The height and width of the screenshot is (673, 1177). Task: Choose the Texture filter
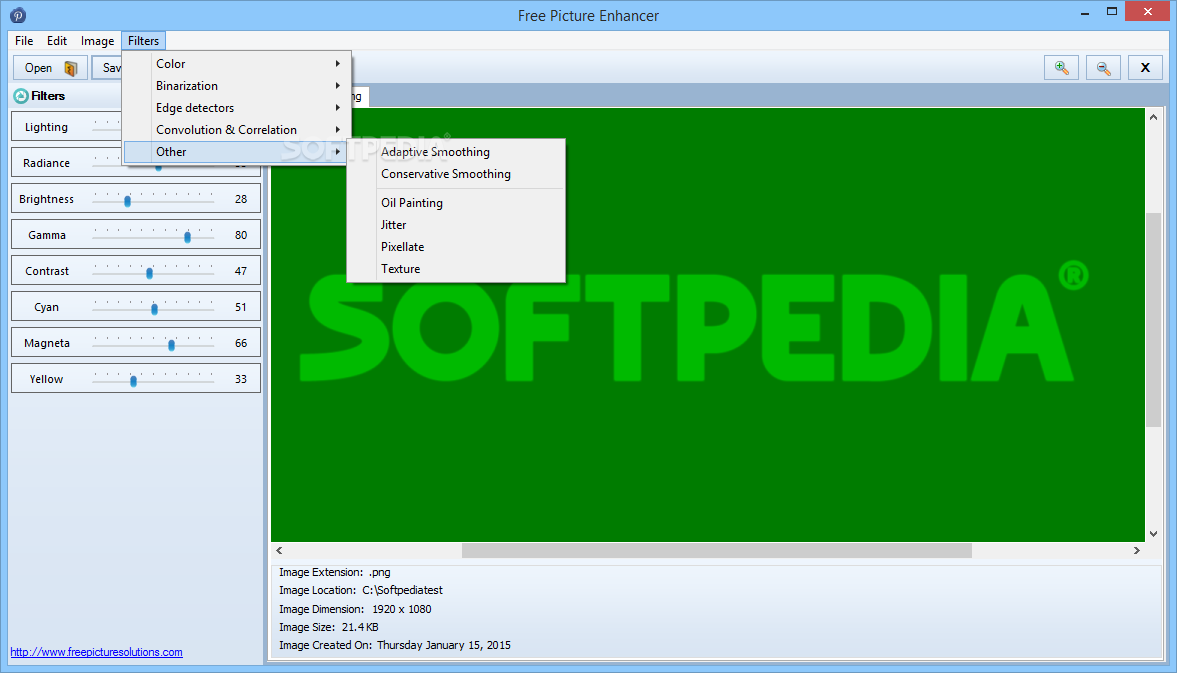(x=456, y=269)
